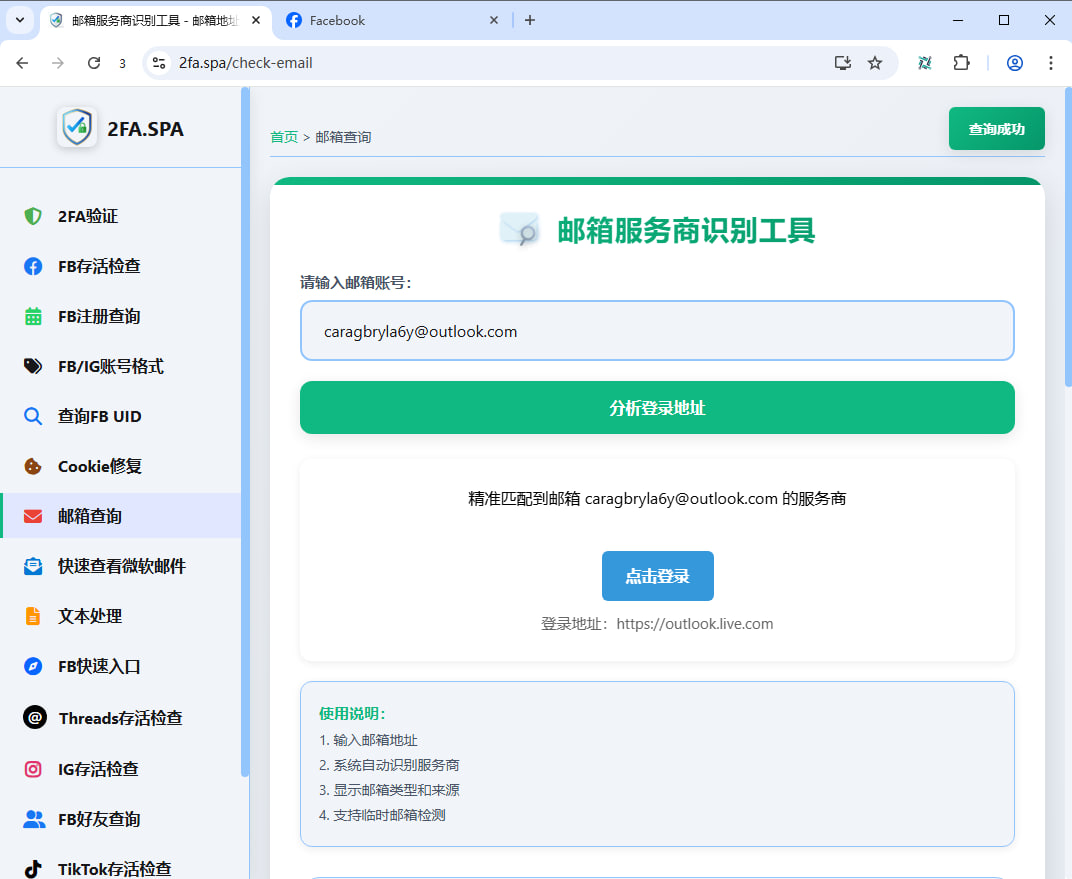Open the Extensions puzzle menu
The height and width of the screenshot is (879, 1072).
961,63
